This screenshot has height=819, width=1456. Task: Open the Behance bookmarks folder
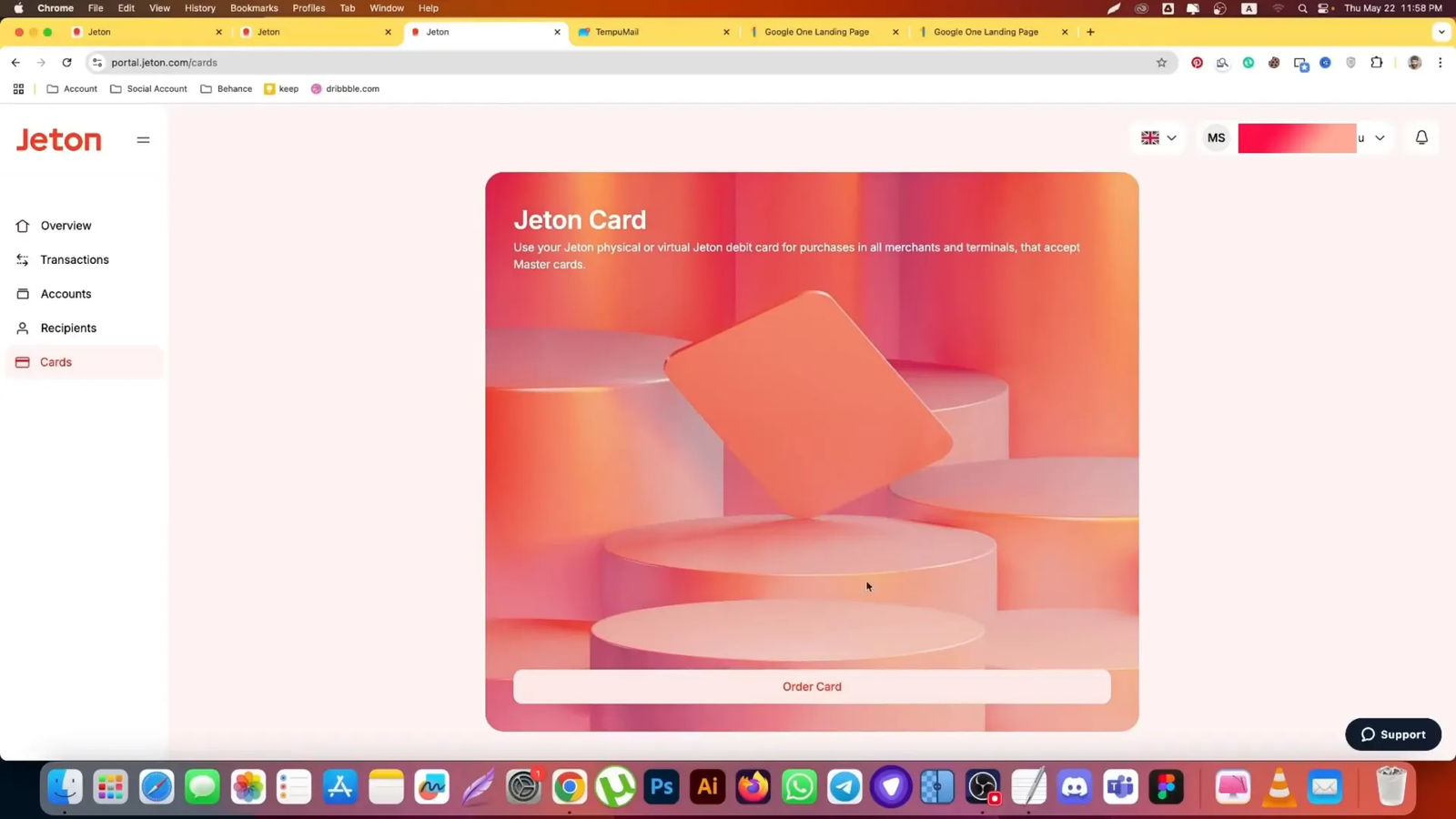pyautogui.click(x=227, y=89)
